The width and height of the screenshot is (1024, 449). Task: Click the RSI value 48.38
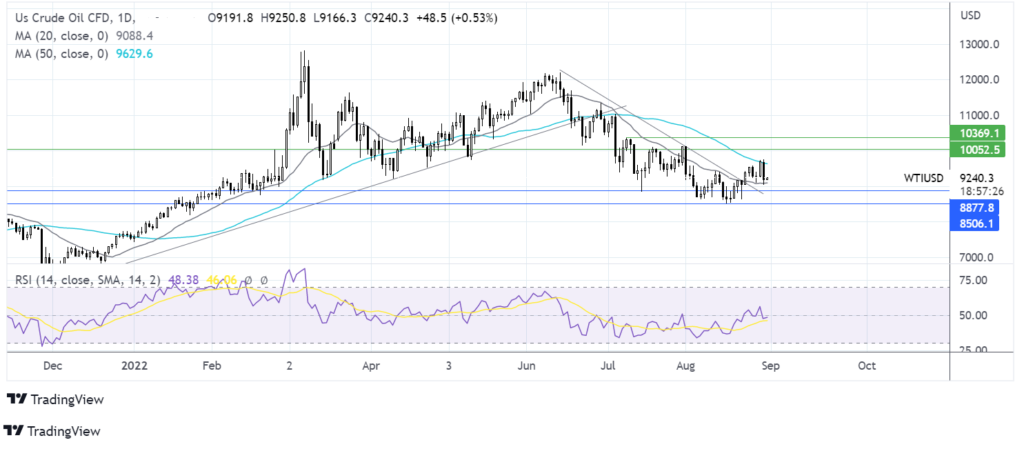(x=182, y=281)
